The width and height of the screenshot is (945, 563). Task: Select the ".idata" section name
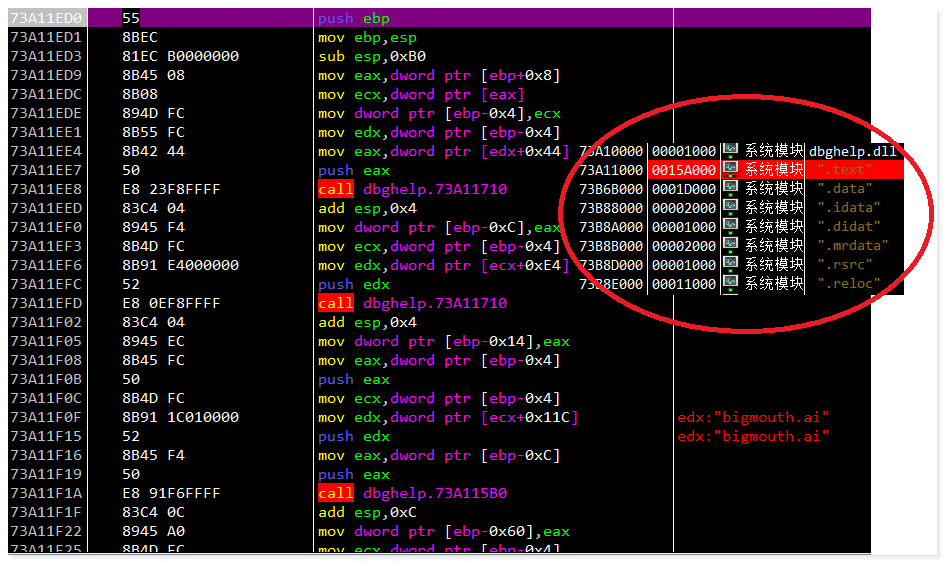point(849,207)
